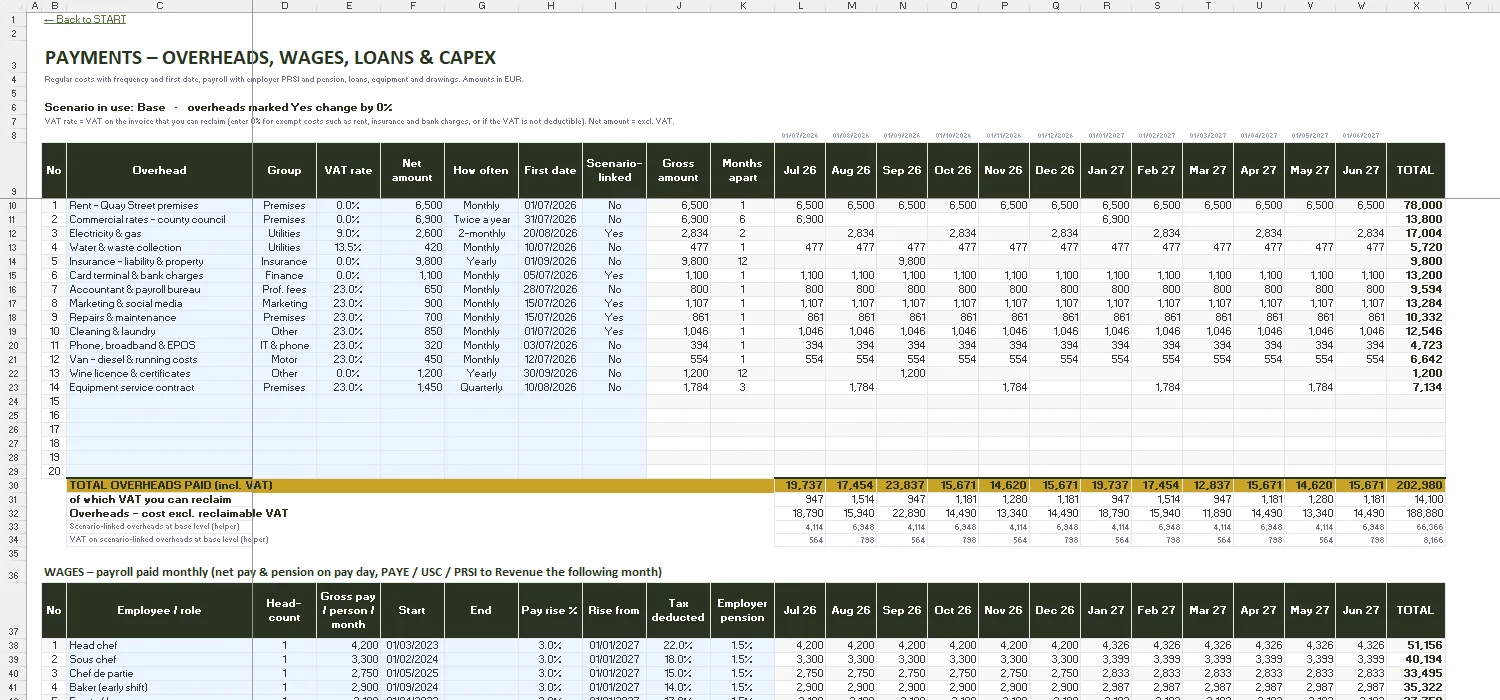Select the How often column header
This screenshot has height=700, width=1500.
coord(481,170)
